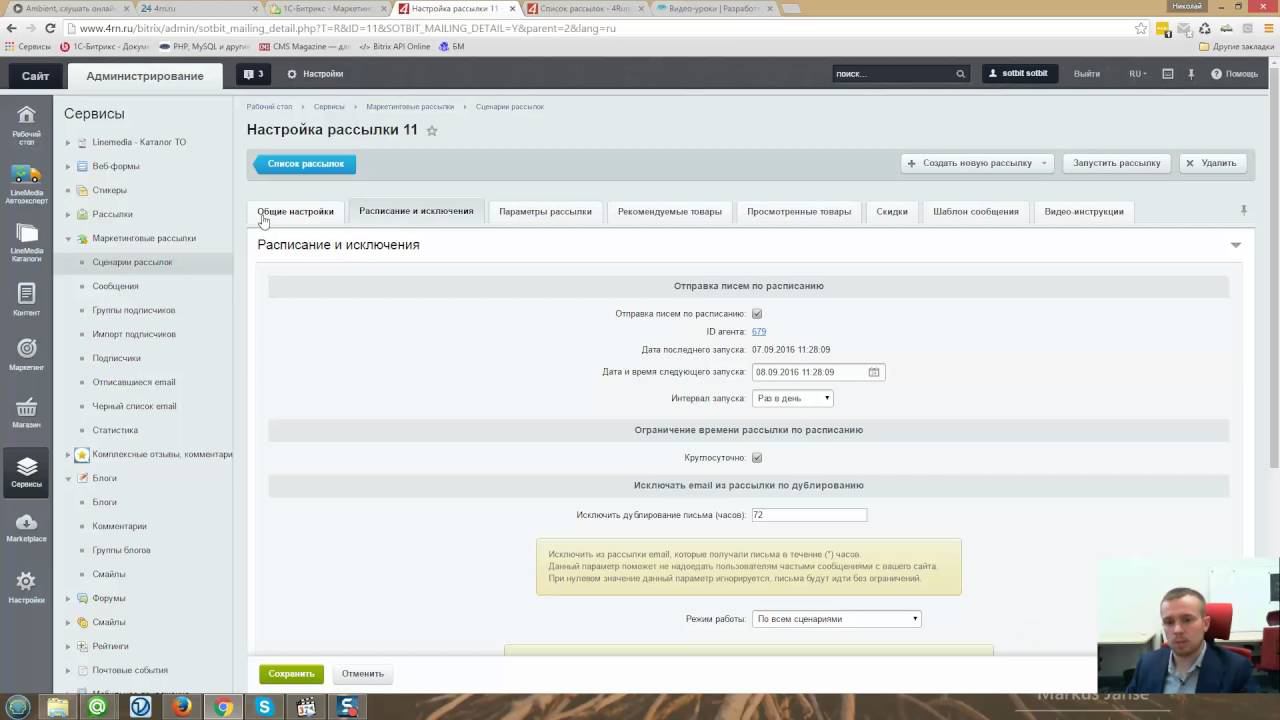
Task: Expand Linemedia - Каталог ТО tree node
Action: tap(68, 142)
